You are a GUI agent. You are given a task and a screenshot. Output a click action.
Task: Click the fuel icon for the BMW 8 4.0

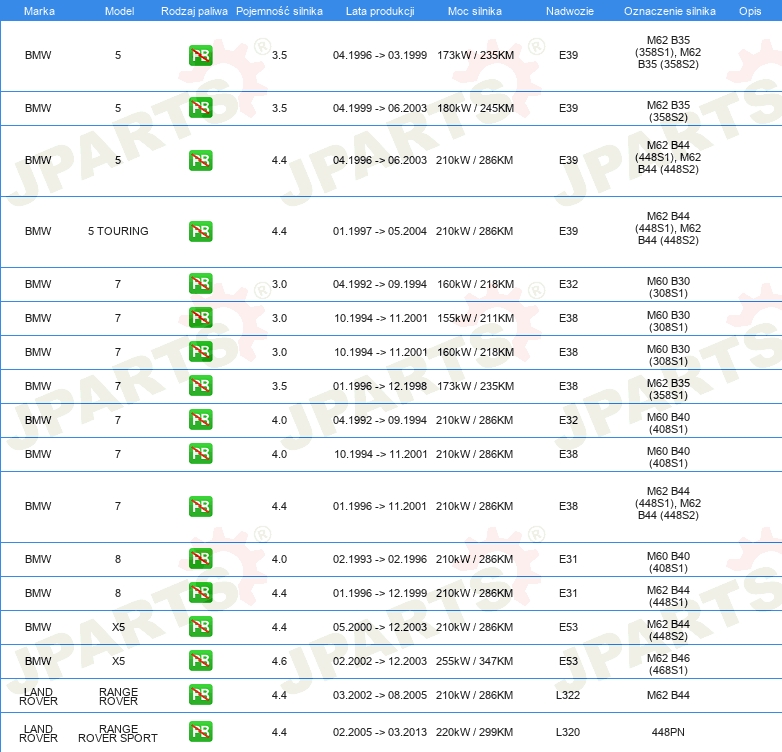point(200,559)
